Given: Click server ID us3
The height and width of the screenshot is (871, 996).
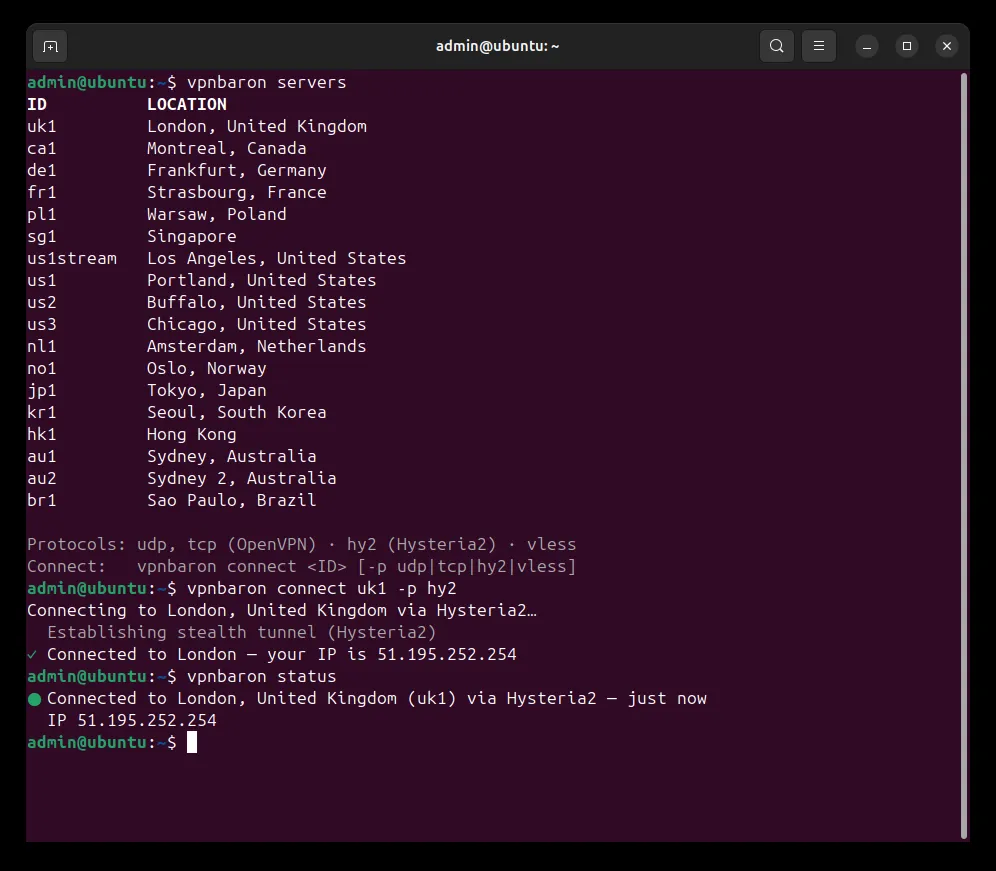Looking at the screenshot, I should [42, 325].
